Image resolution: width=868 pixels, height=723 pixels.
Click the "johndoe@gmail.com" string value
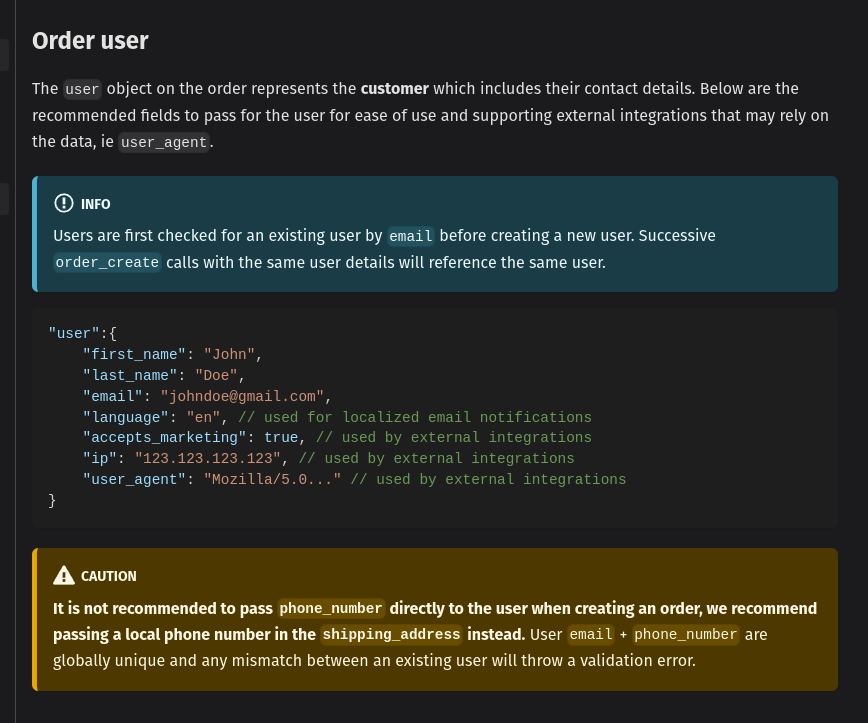tap(242, 396)
